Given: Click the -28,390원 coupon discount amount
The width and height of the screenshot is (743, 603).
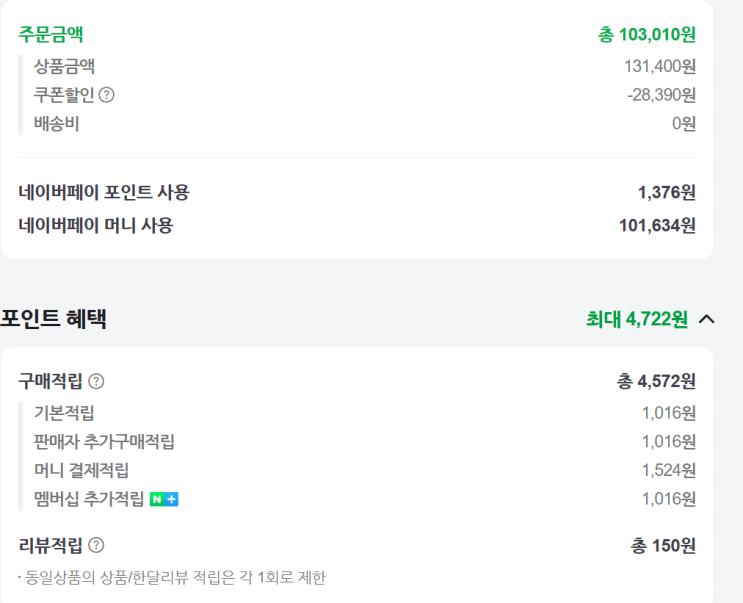Looking at the screenshot, I should pos(661,95).
